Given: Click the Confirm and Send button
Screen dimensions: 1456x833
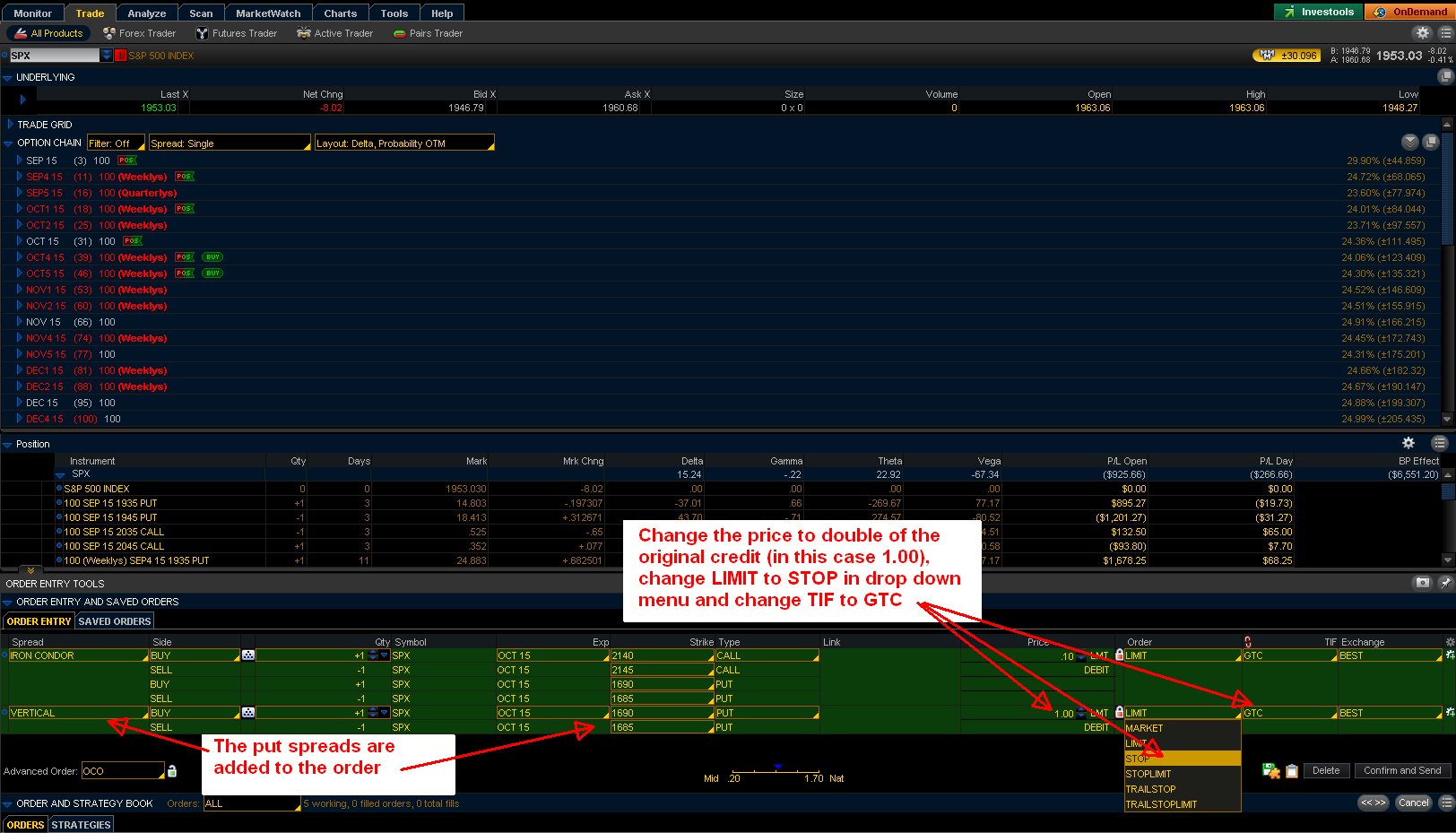Looking at the screenshot, I should pos(1402,770).
